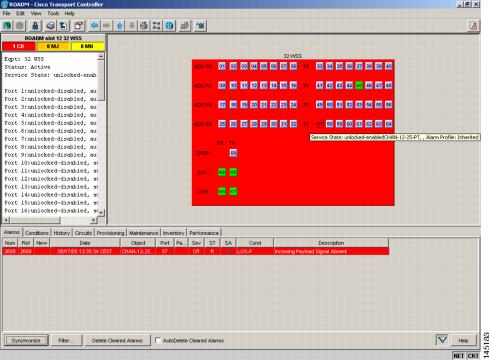Select the DROP TX port 69

coord(233,153)
